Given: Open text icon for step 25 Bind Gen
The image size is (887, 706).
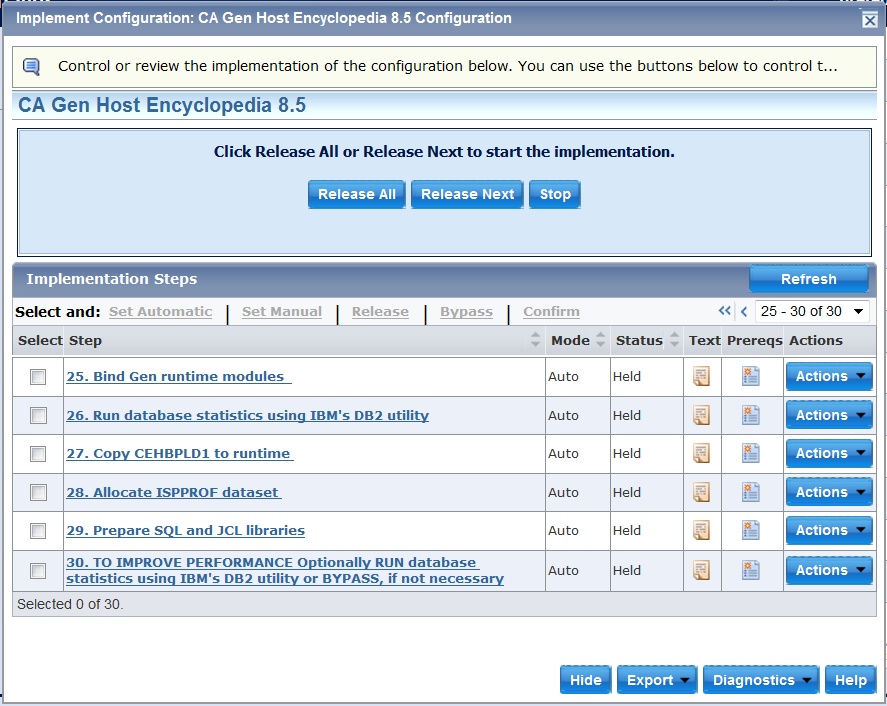Looking at the screenshot, I should (x=702, y=376).
